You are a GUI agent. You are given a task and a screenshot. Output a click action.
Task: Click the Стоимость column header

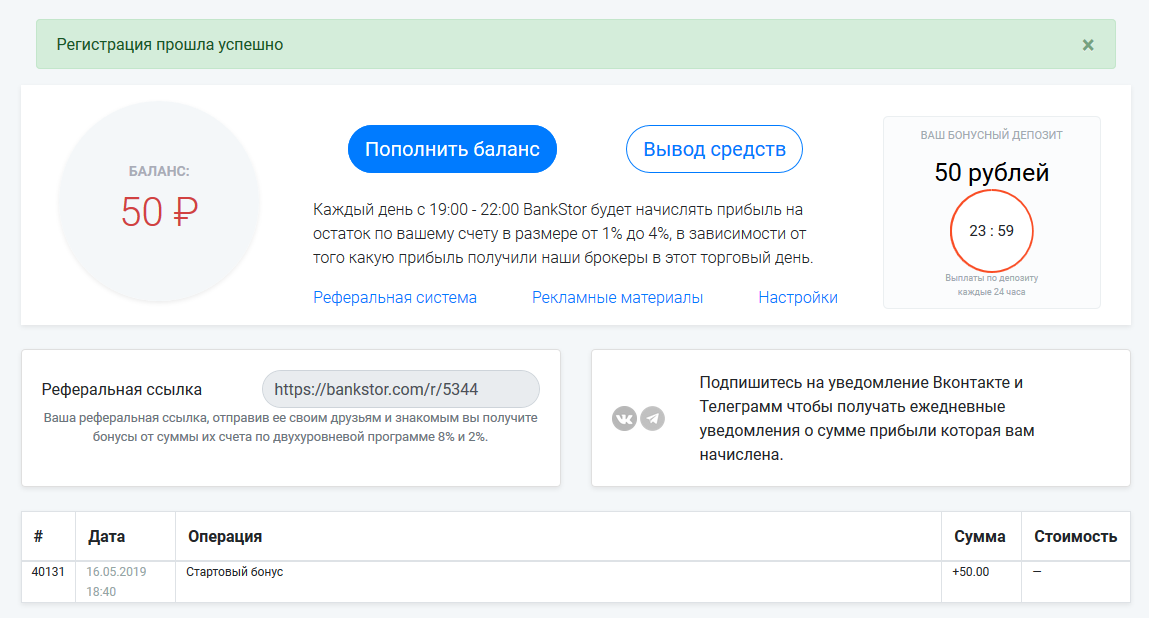click(1076, 537)
